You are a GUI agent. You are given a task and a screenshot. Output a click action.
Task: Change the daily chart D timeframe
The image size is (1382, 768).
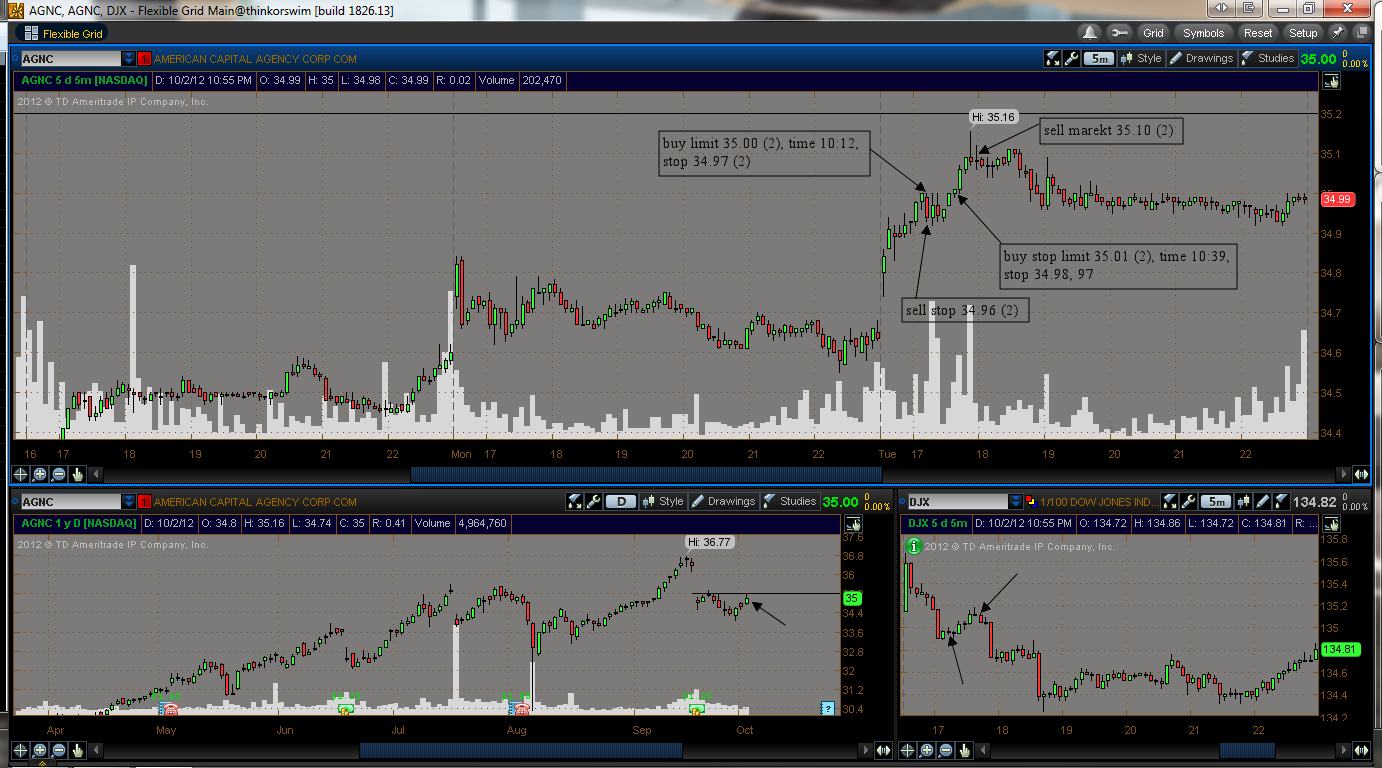[x=622, y=502]
